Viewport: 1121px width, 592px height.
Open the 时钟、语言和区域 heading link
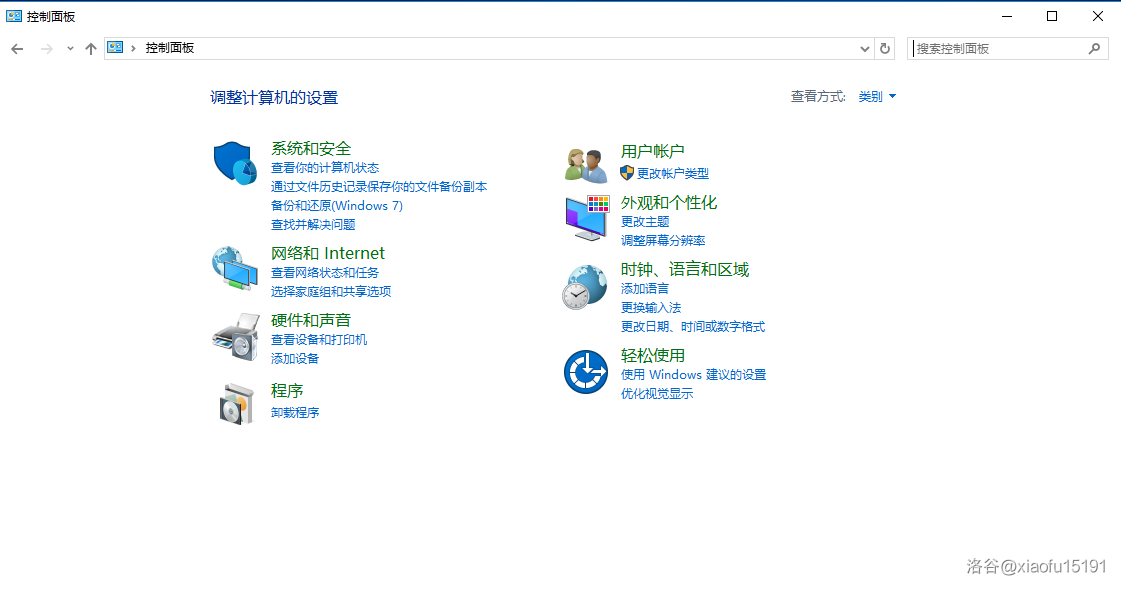pyautogui.click(x=685, y=270)
